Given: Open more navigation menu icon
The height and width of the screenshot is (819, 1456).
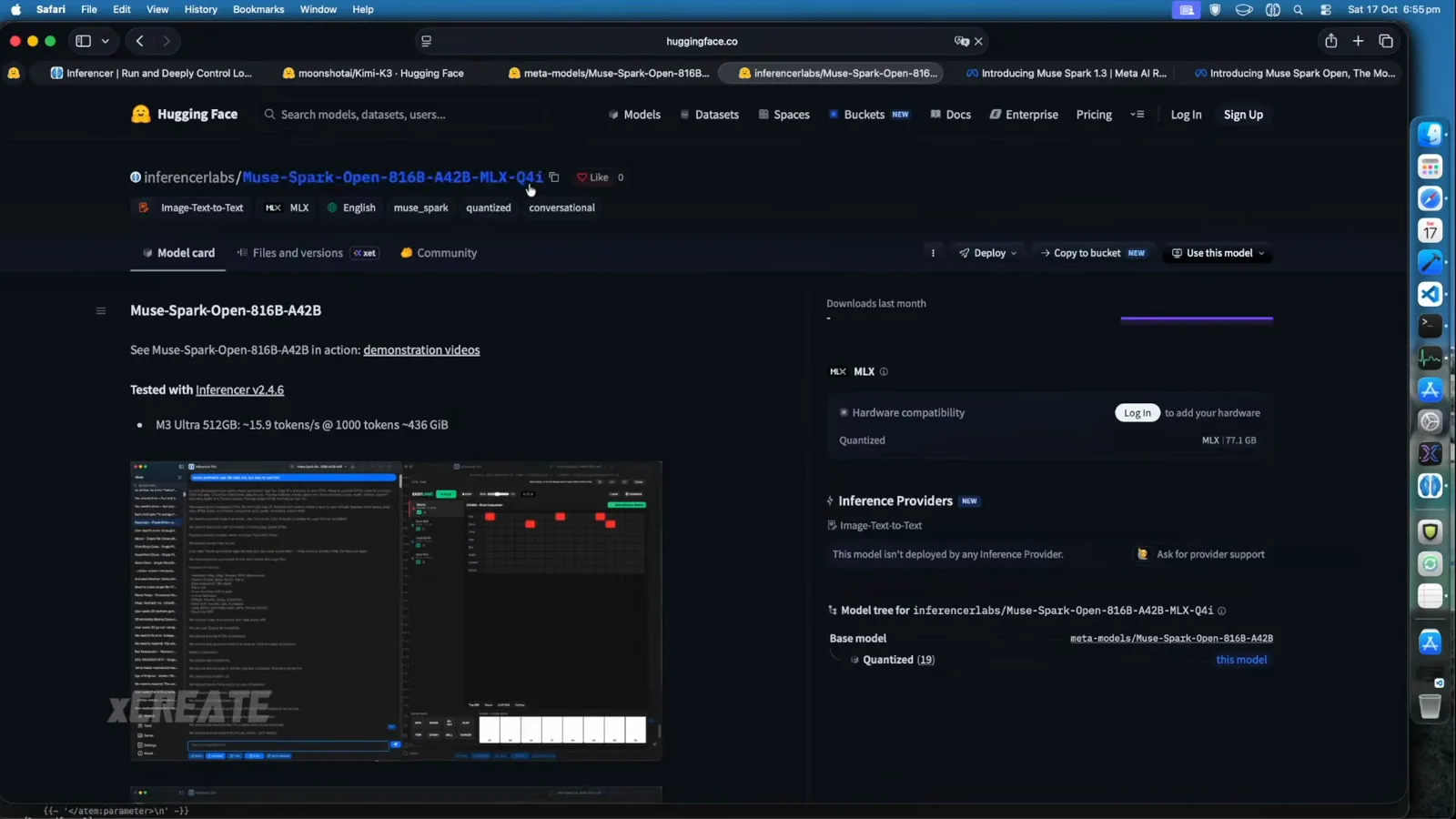Looking at the screenshot, I should (1137, 115).
